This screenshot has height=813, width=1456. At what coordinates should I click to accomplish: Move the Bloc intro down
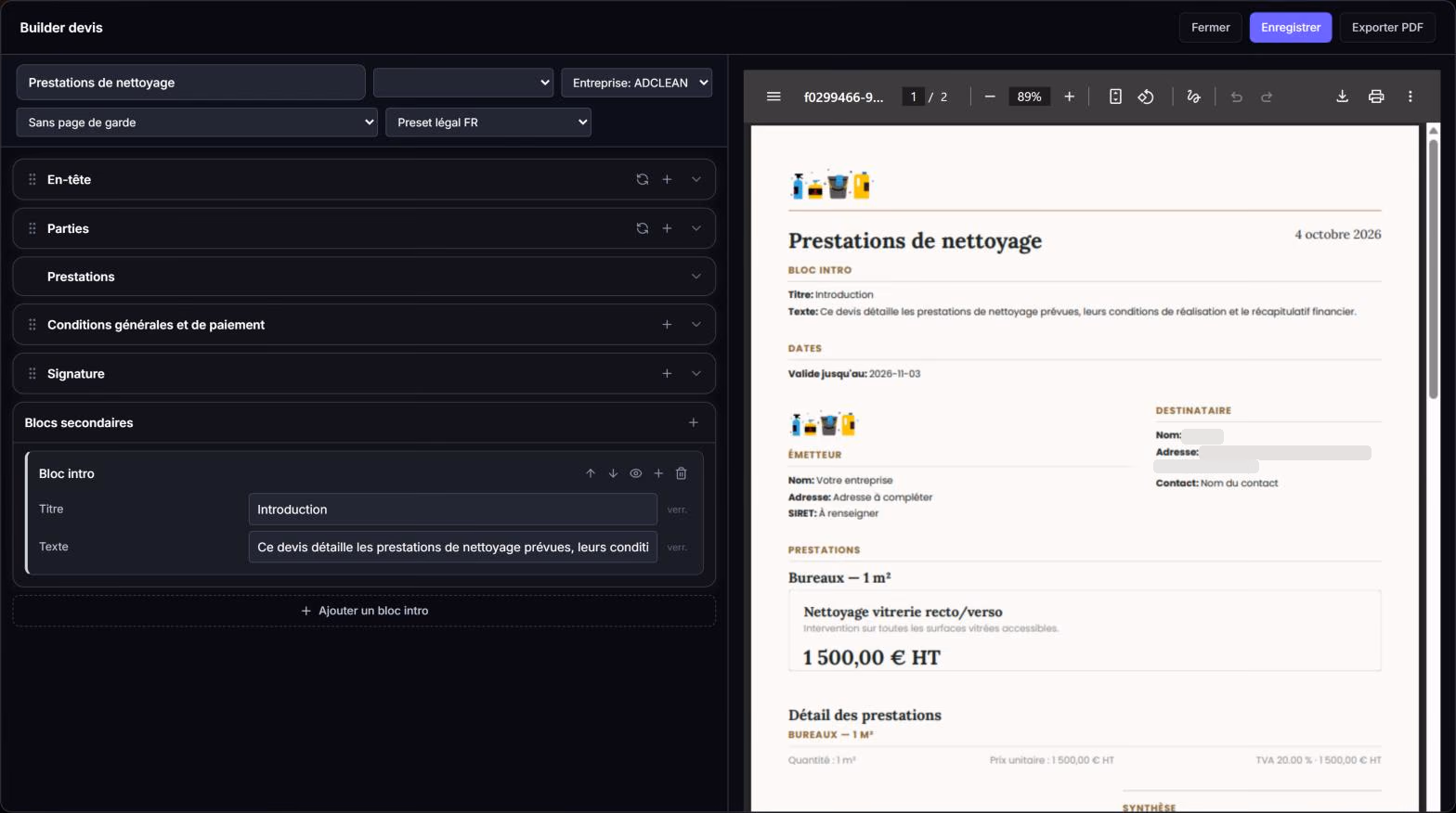pos(613,473)
